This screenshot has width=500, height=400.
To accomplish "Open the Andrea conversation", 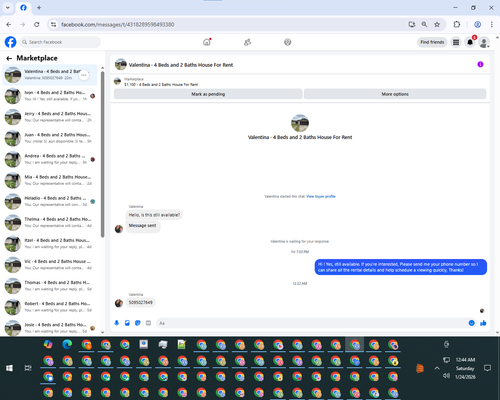I will click(x=50, y=159).
